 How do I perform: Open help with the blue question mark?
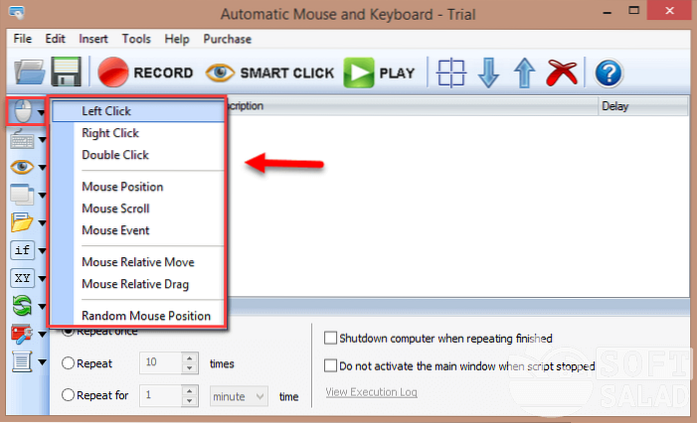point(608,73)
